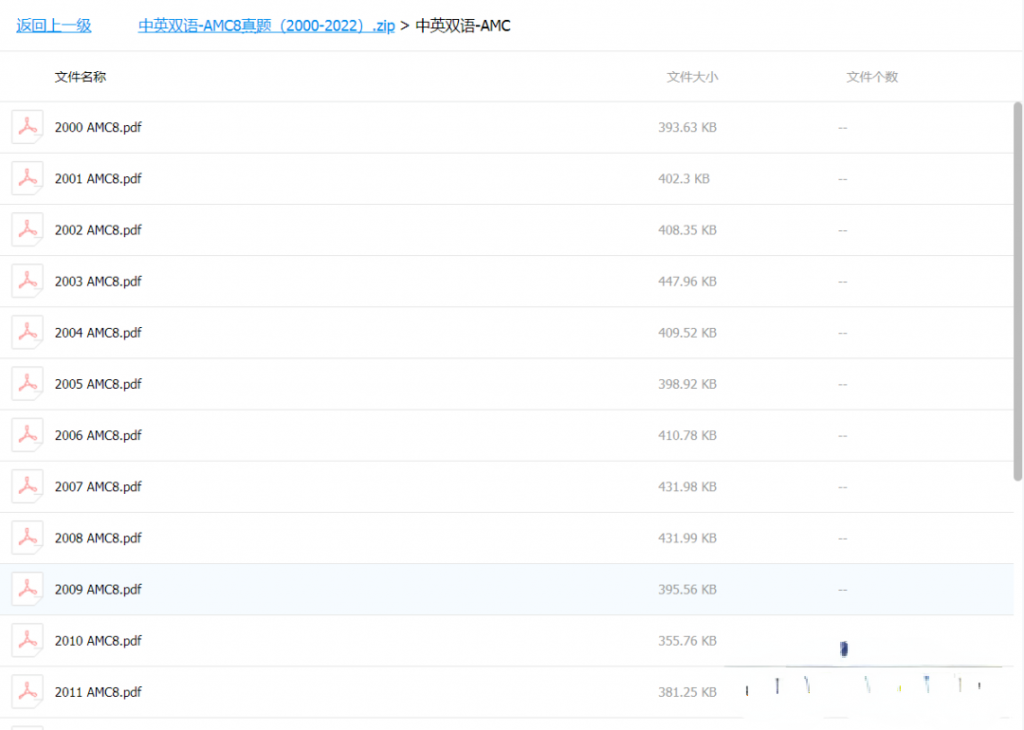Select the file name 2000 AMC8.pdf

click(98, 127)
